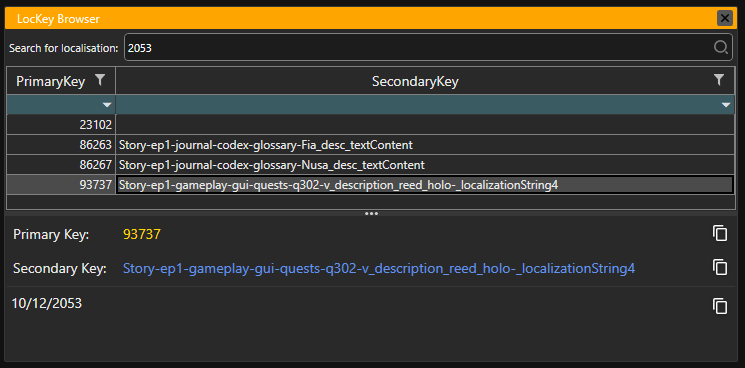Open the SecondaryKey column filter funnel

click(x=719, y=80)
